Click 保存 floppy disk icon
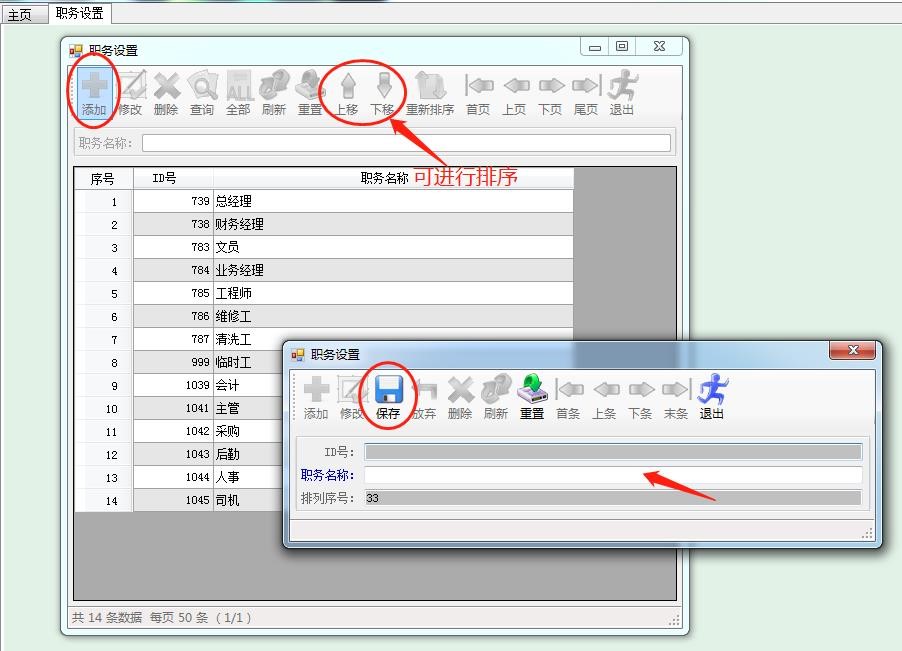Viewport: 902px width, 651px height. pos(388,397)
